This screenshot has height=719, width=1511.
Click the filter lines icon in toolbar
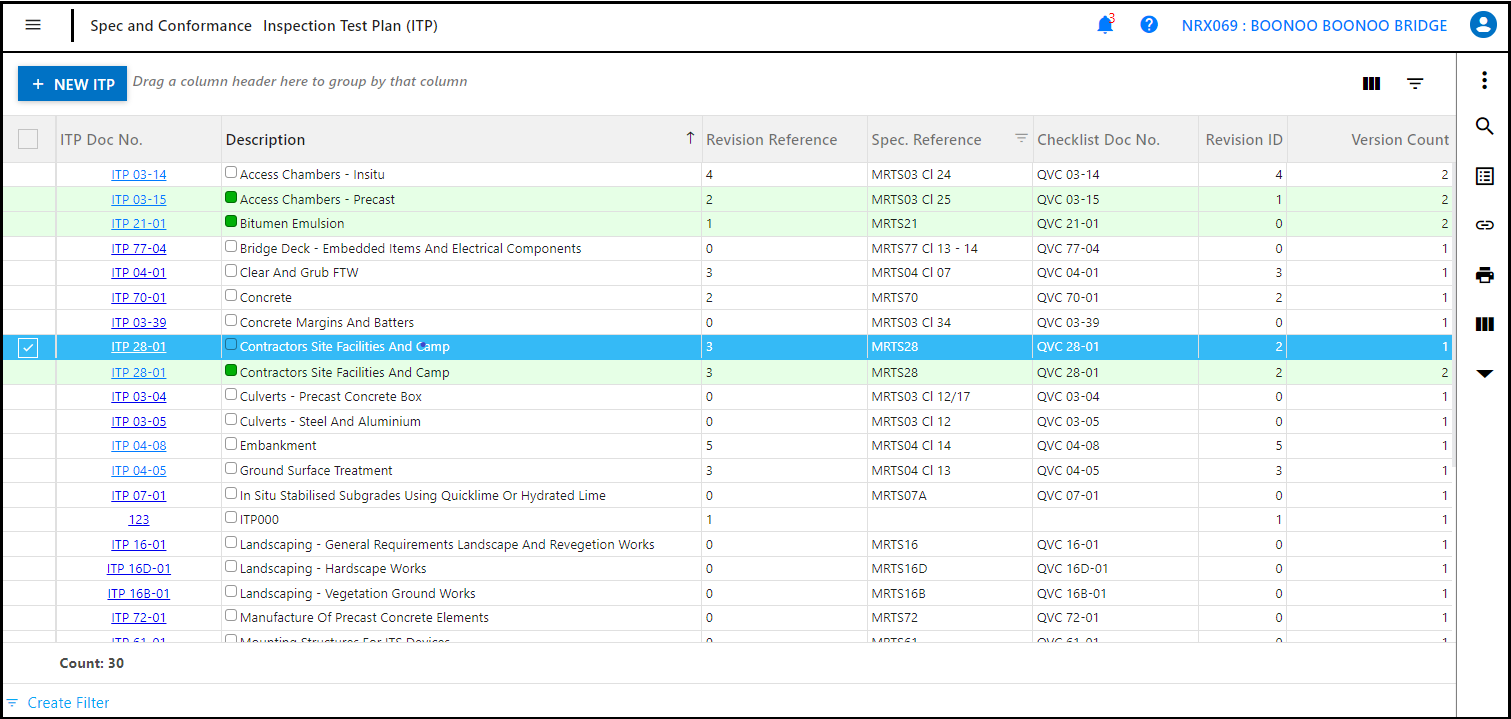(1415, 84)
